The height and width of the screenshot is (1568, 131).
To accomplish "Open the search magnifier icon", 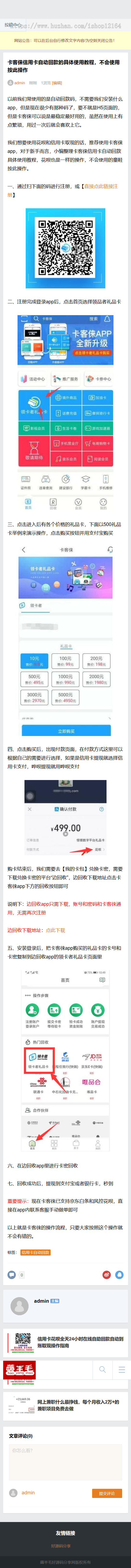I will click(x=102, y=1370).
